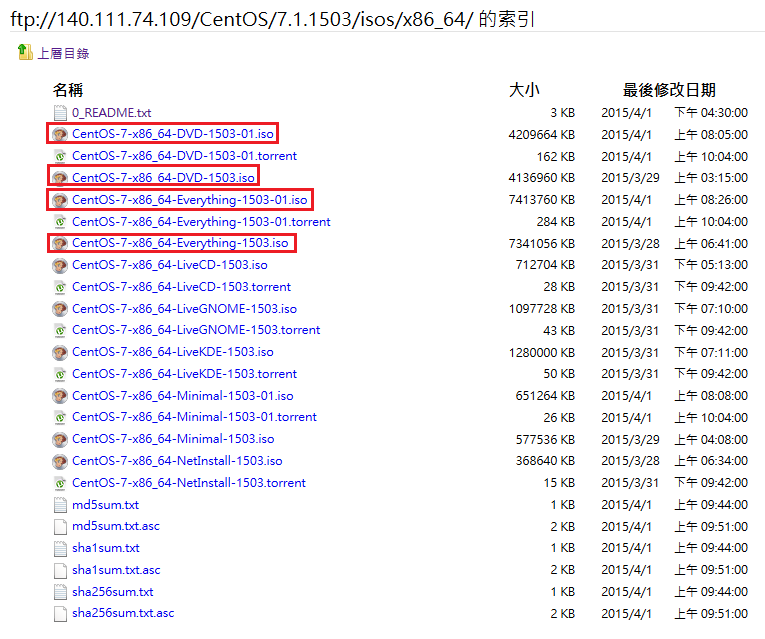Image resolution: width=765 pixels, height=639 pixels.
Task: Go to the parent directory link
Action: pos(63,53)
